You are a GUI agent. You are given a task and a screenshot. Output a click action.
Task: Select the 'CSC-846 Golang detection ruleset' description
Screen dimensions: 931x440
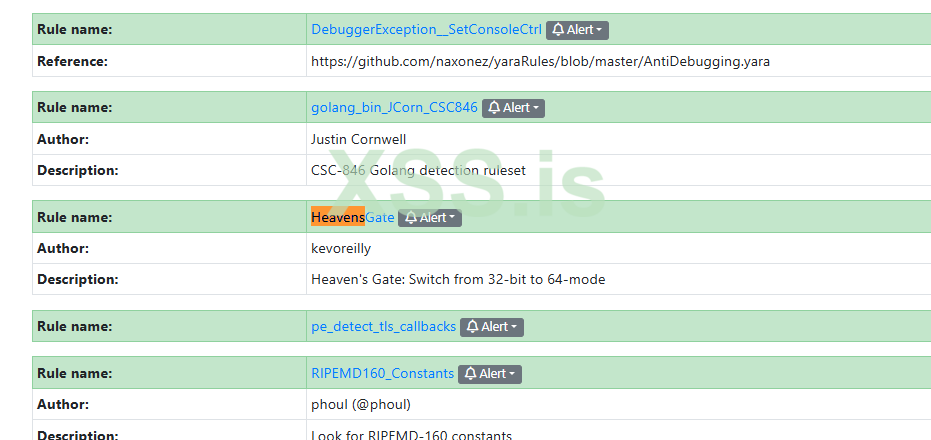[419, 170]
